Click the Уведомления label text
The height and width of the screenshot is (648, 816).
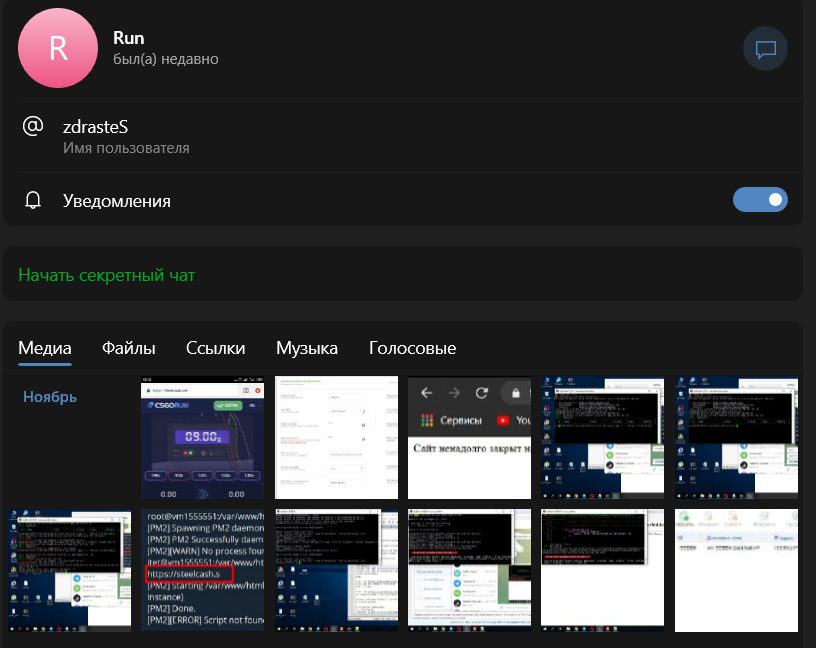pos(117,201)
